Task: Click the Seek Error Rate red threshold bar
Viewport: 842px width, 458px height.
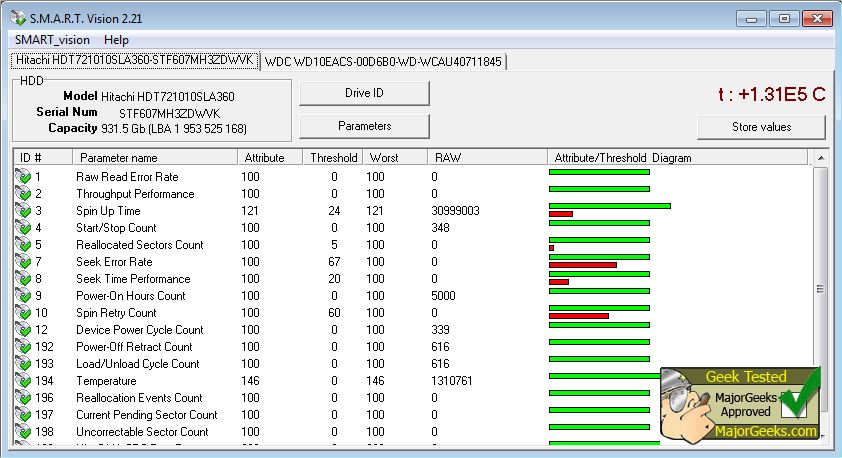Action: click(x=583, y=265)
